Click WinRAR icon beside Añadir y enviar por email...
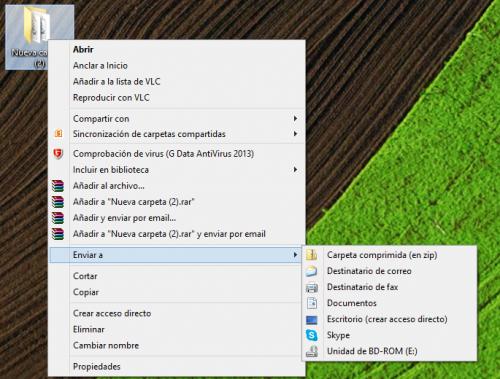This screenshot has width=500, height=379. (58, 218)
